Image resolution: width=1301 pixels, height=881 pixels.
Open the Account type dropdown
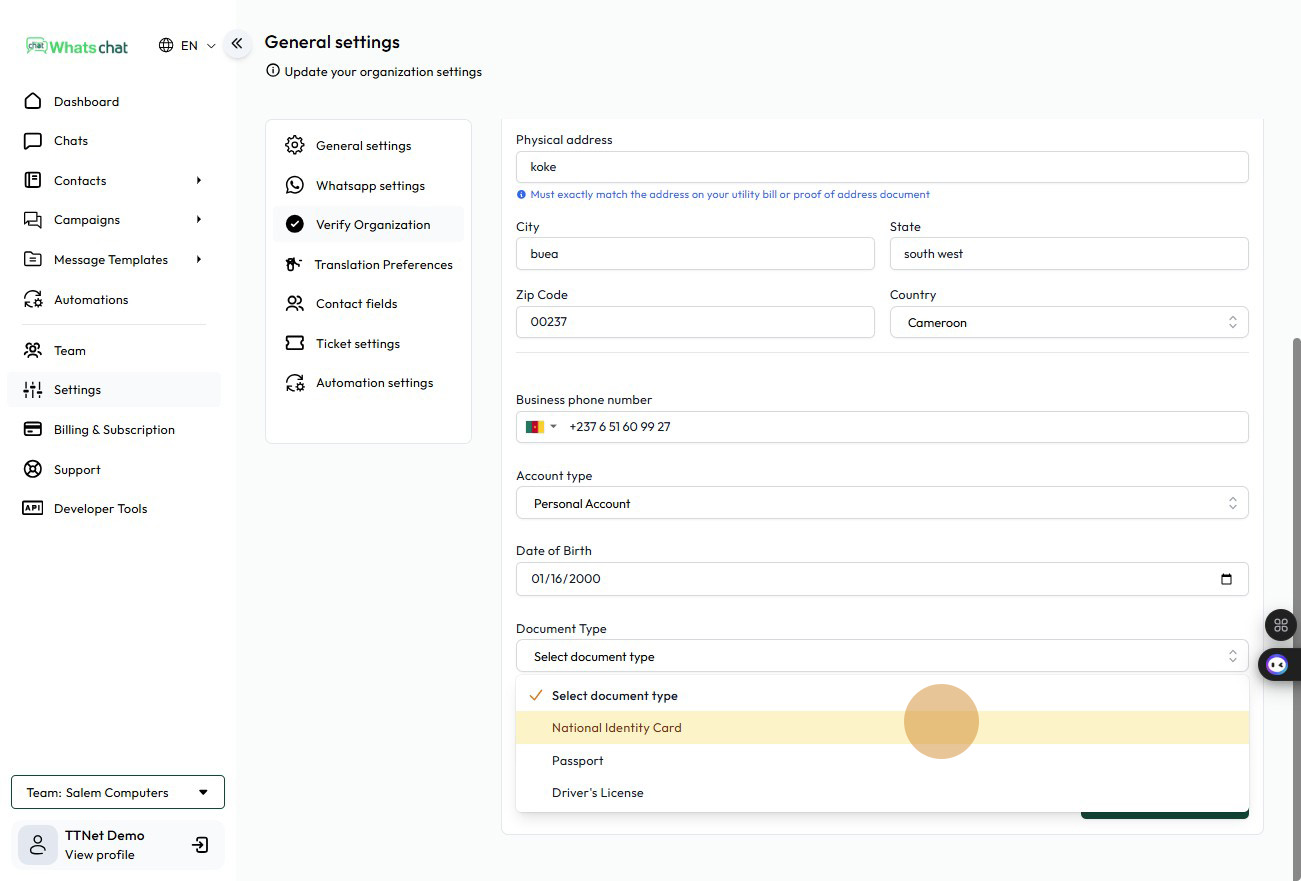(881, 503)
